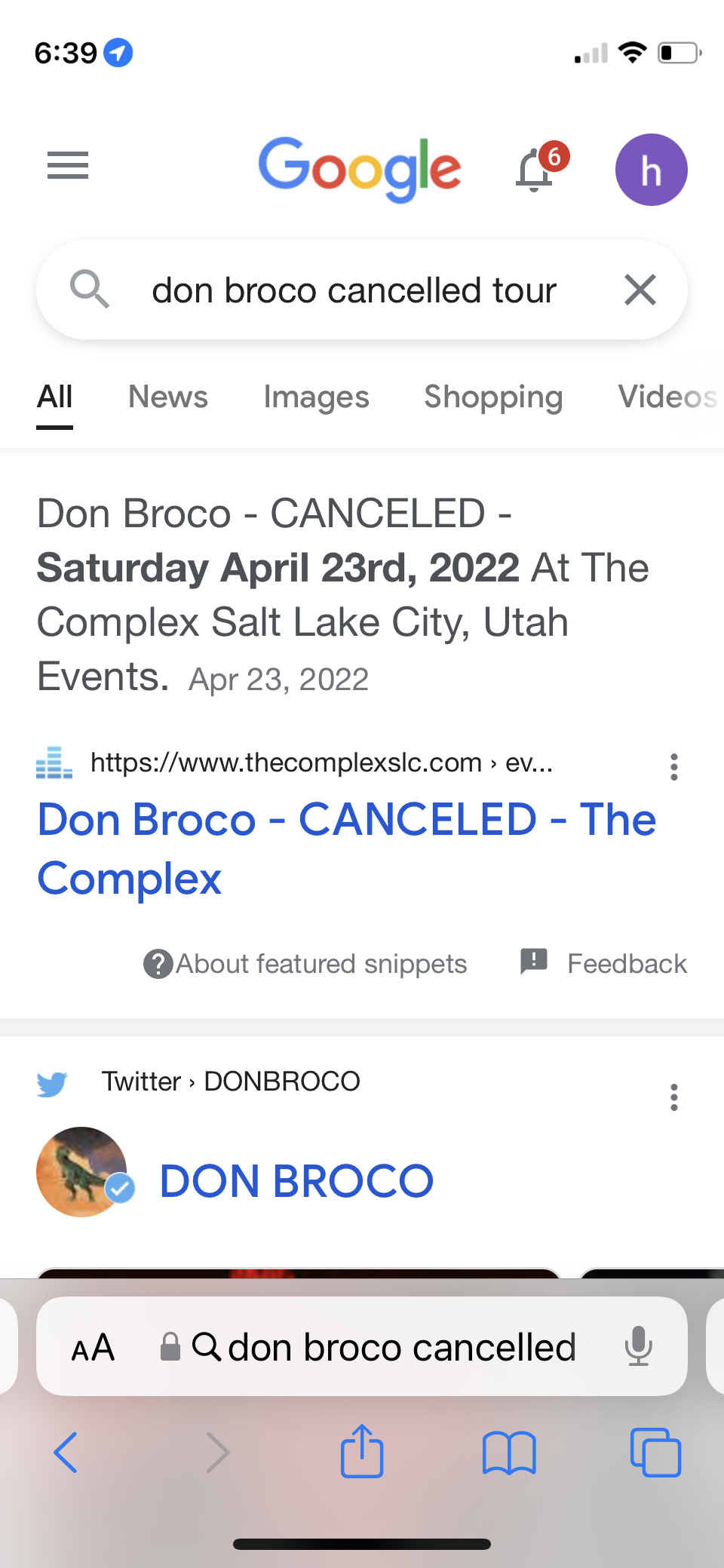
Task: Tap About featured snippets
Action: coord(306,964)
